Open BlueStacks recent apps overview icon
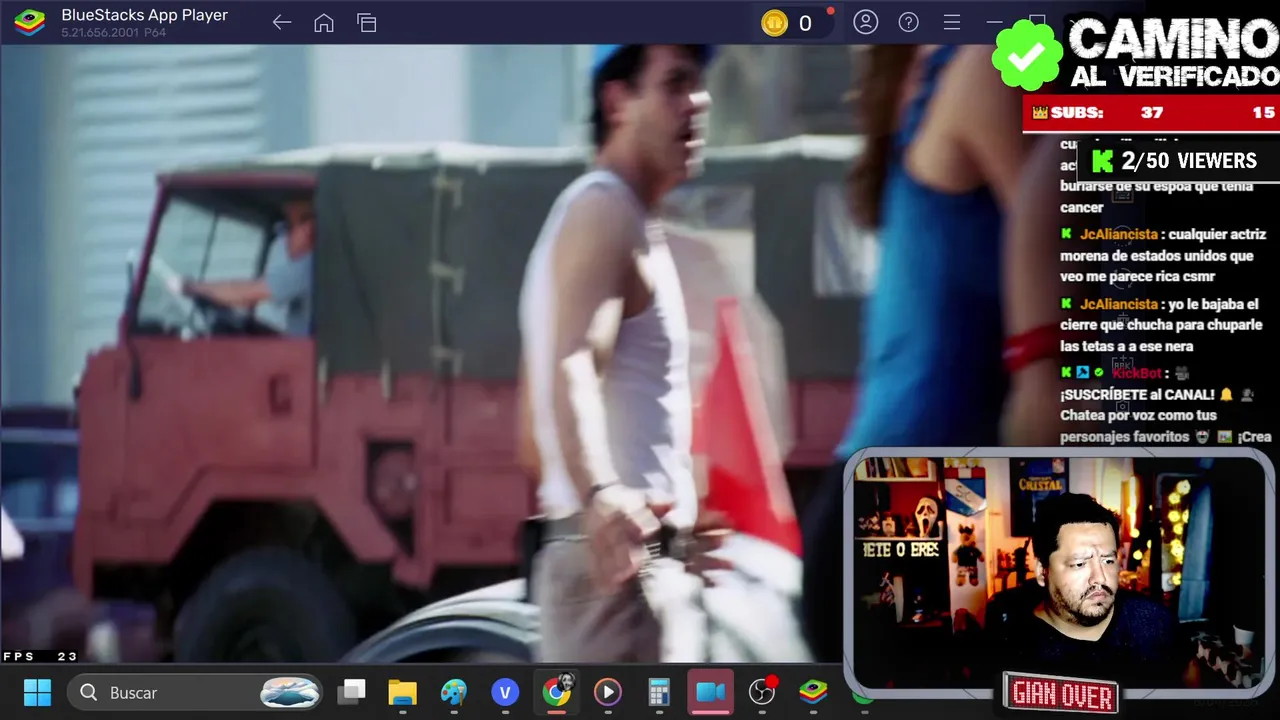The image size is (1280, 720). coord(367,22)
